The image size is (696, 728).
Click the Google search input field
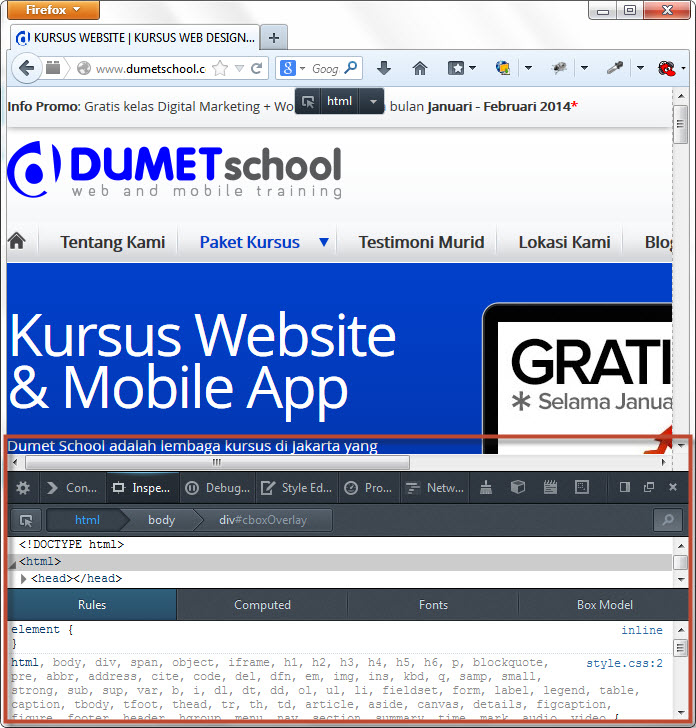point(326,69)
